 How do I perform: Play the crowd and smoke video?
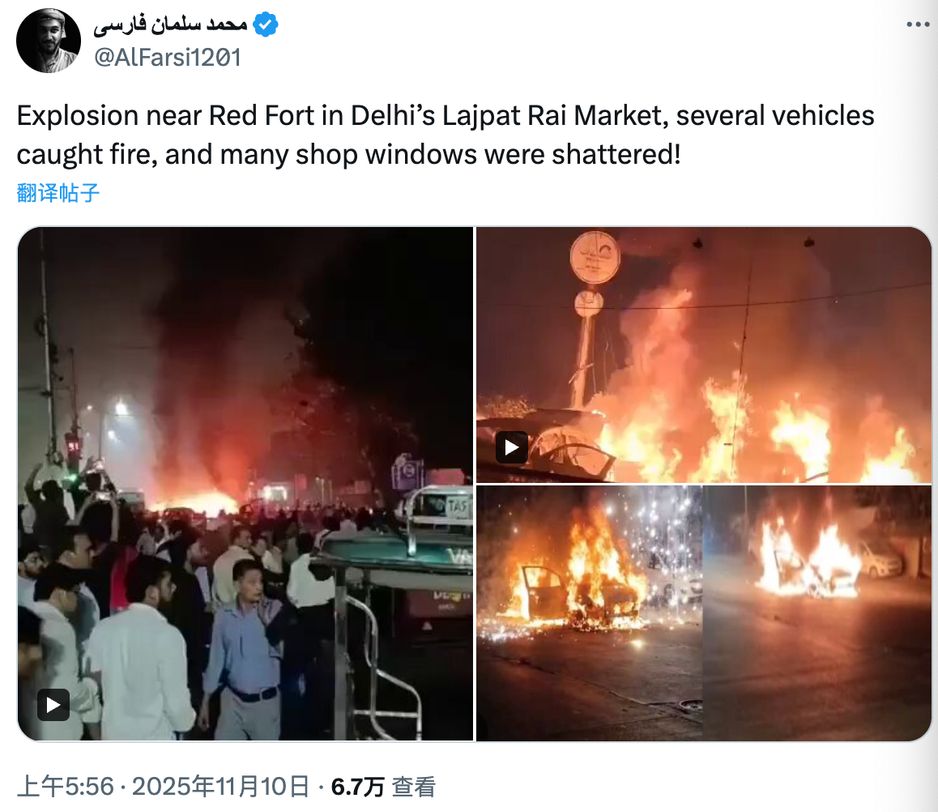click(x=53, y=705)
